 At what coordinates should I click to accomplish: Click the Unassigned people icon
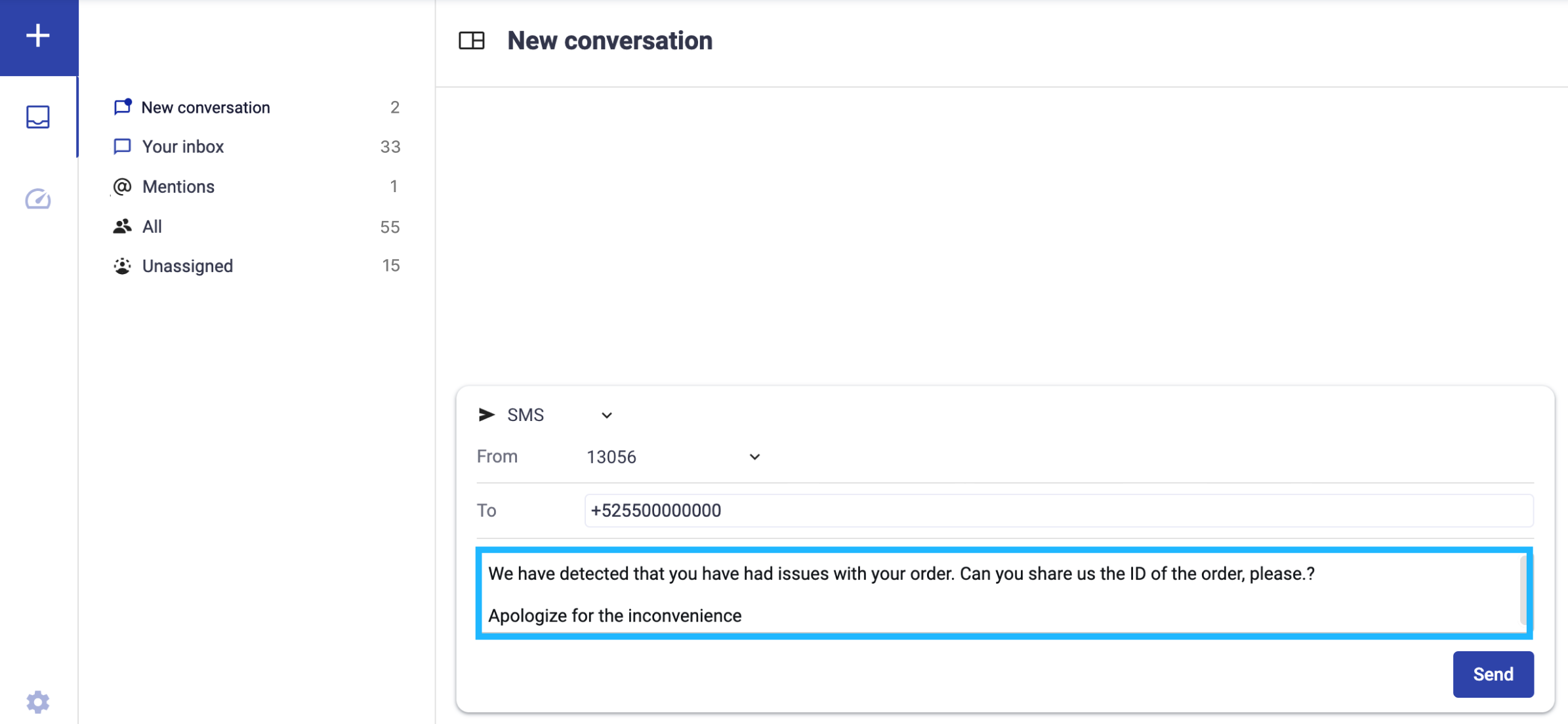[122, 266]
